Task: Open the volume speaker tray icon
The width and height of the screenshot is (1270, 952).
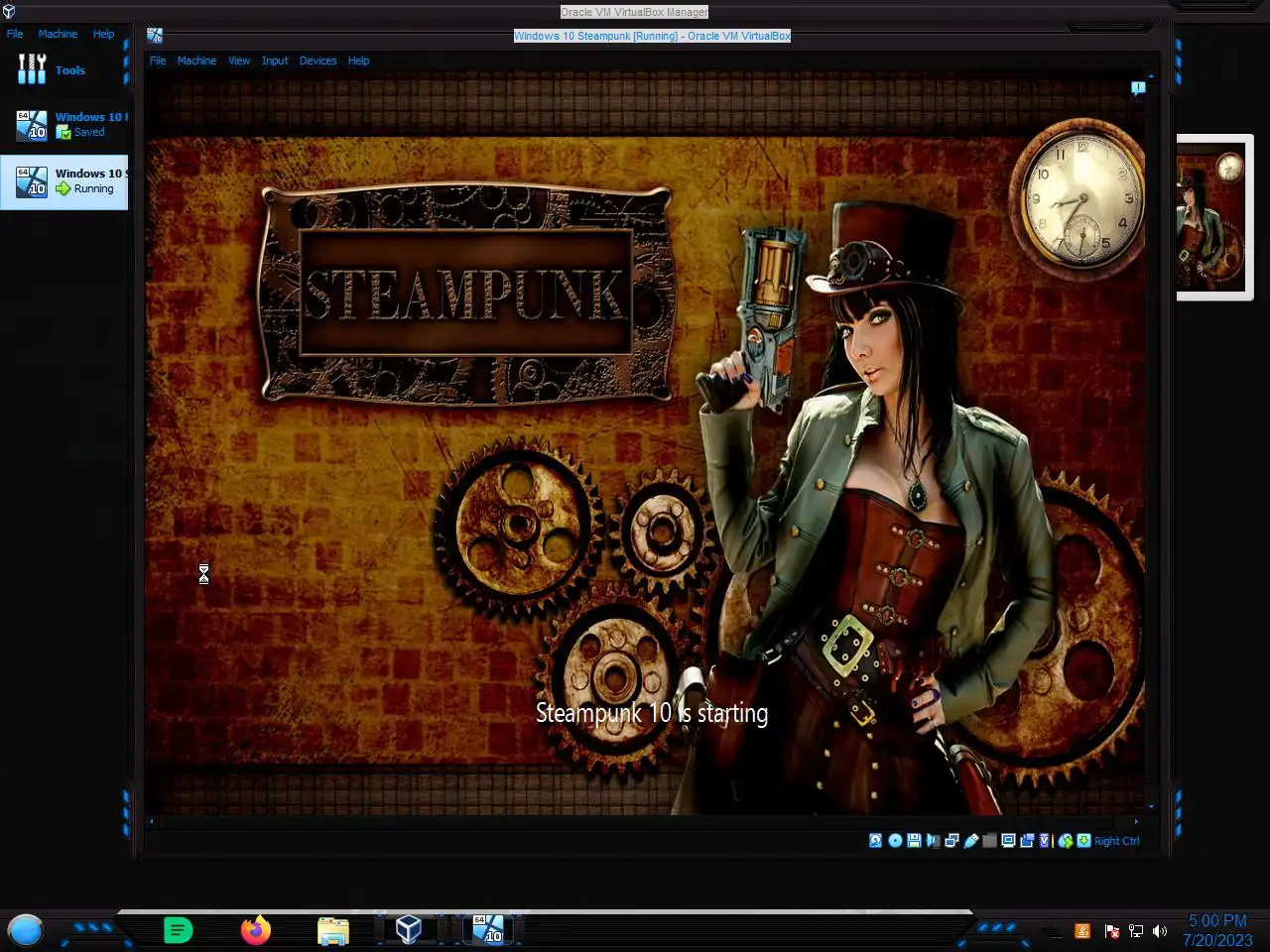Action: (x=1160, y=930)
